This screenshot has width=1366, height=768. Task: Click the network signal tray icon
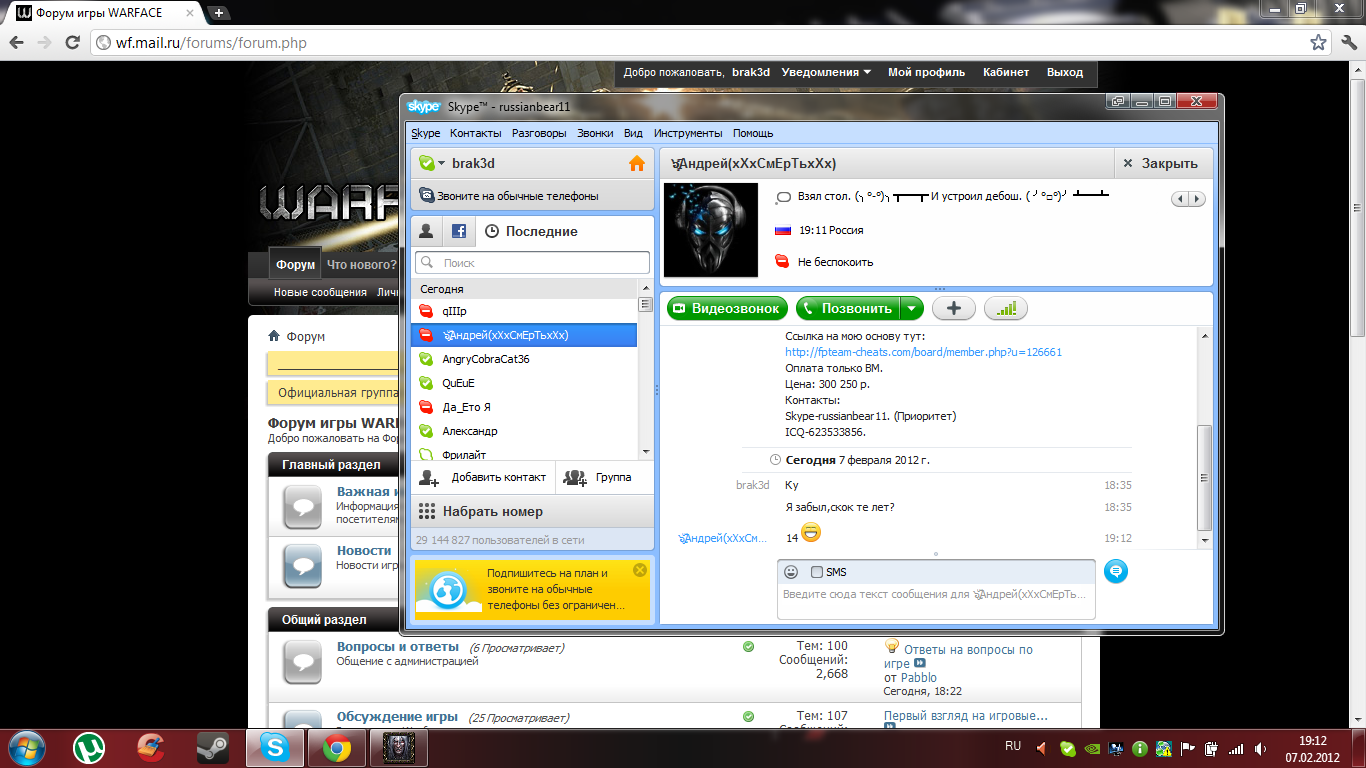point(1236,748)
